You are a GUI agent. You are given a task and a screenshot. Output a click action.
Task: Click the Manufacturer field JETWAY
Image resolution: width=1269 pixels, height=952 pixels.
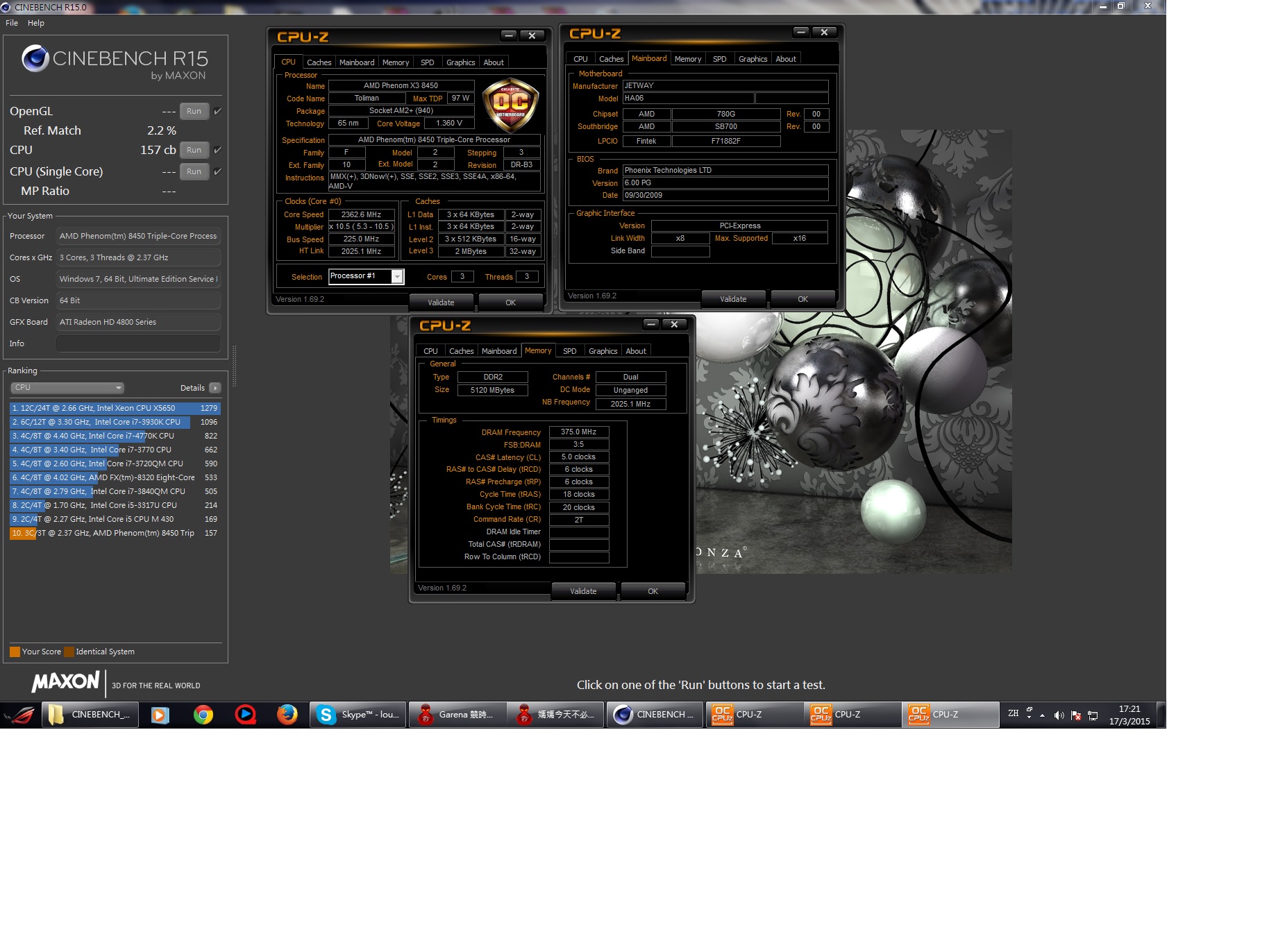(x=725, y=85)
